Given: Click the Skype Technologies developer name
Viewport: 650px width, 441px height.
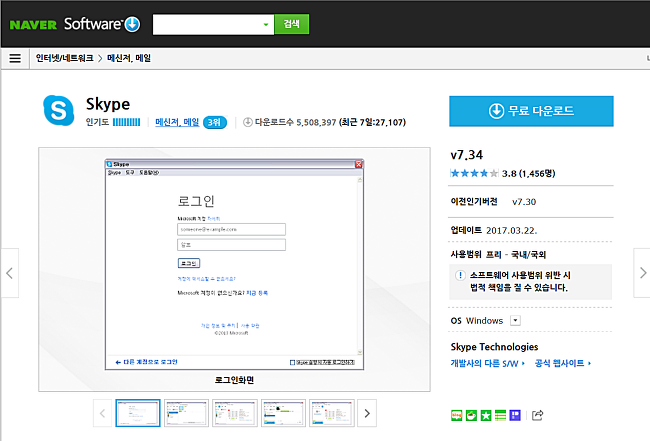Looking at the screenshot, I should [494, 347].
